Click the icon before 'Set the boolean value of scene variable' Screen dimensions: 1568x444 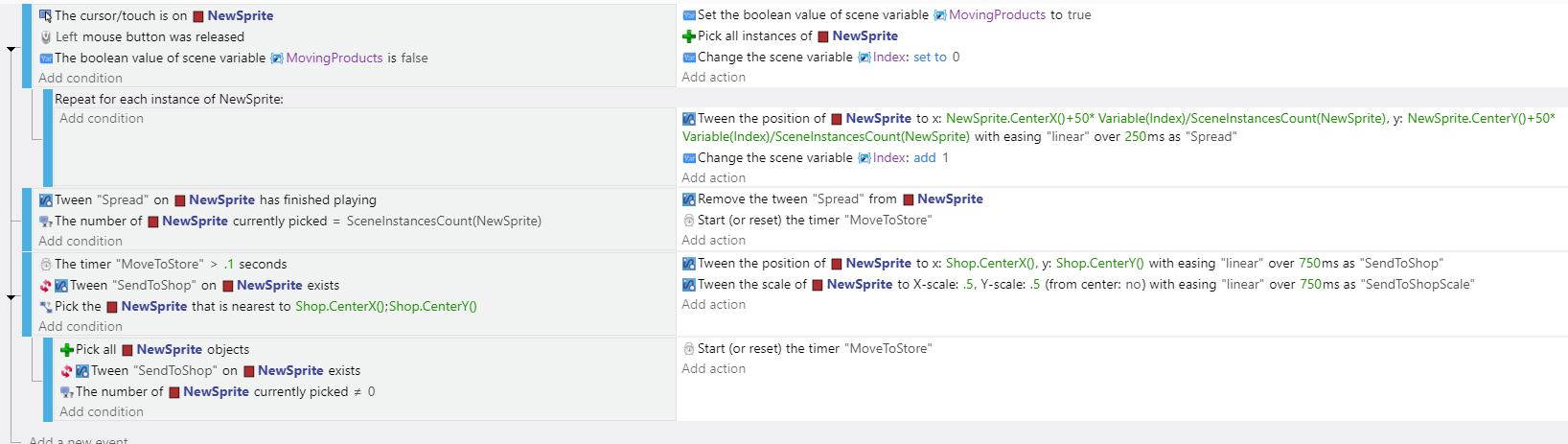[x=689, y=15]
